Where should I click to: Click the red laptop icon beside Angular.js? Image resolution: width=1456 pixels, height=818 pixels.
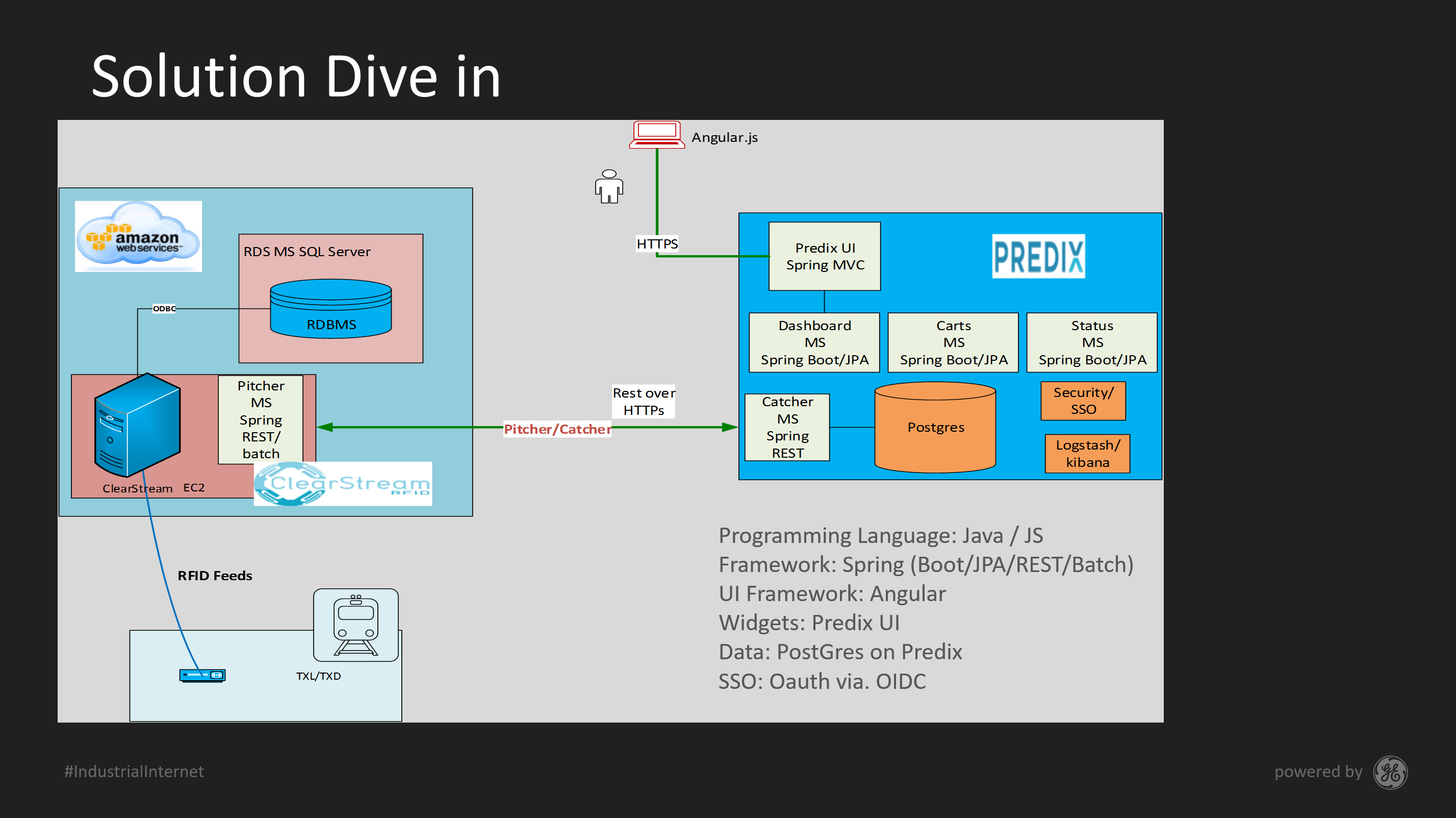657,135
